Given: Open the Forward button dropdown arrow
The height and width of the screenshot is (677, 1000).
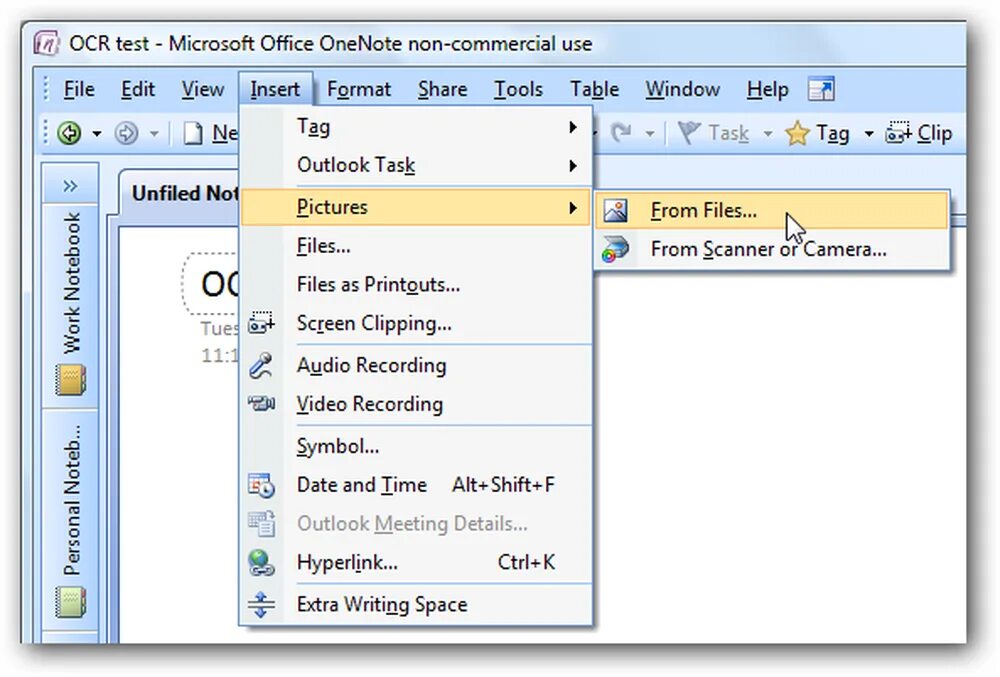Looking at the screenshot, I should (x=154, y=133).
